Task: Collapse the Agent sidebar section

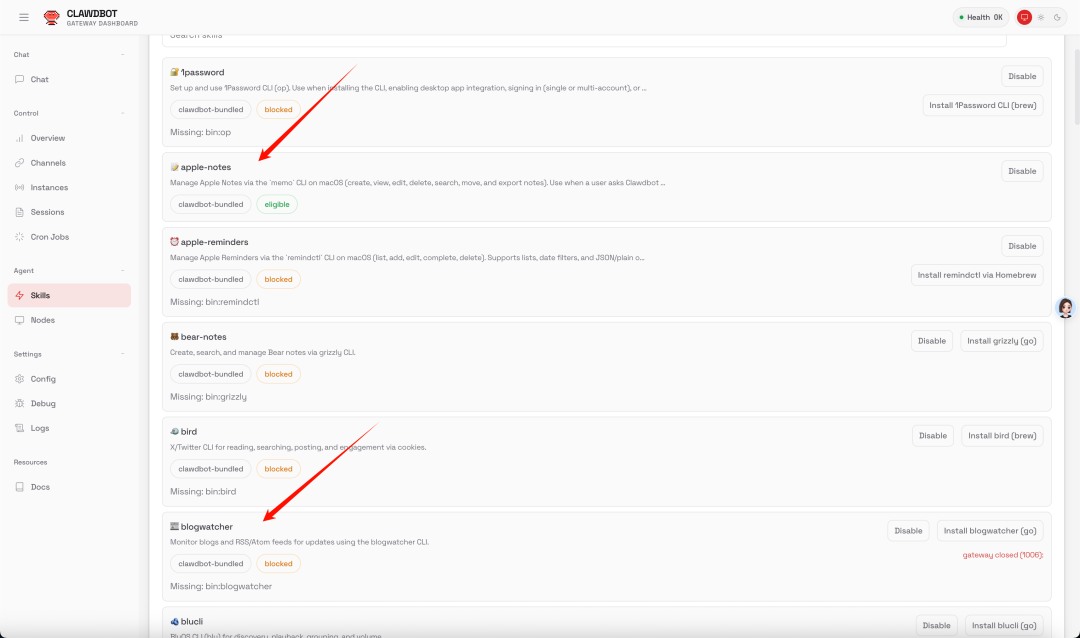Action: coord(123,271)
